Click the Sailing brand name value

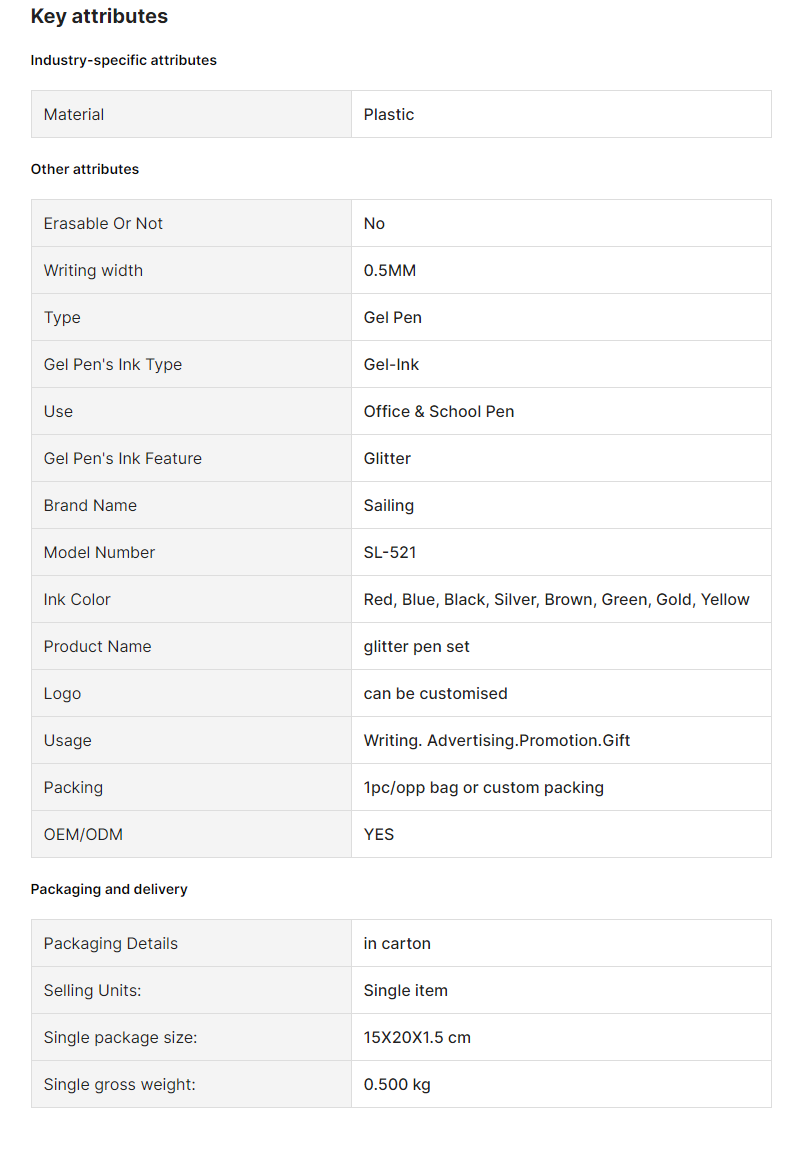[x=388, y=506]
